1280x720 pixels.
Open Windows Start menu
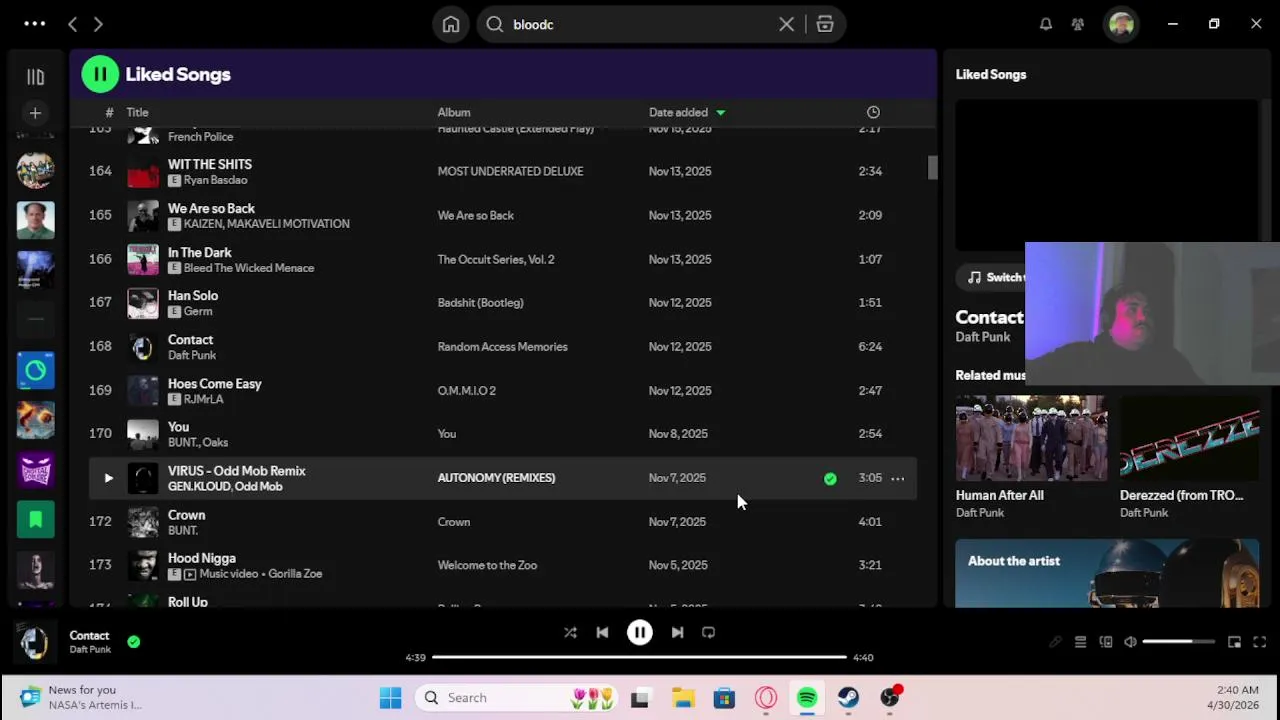tap(390, 698)
